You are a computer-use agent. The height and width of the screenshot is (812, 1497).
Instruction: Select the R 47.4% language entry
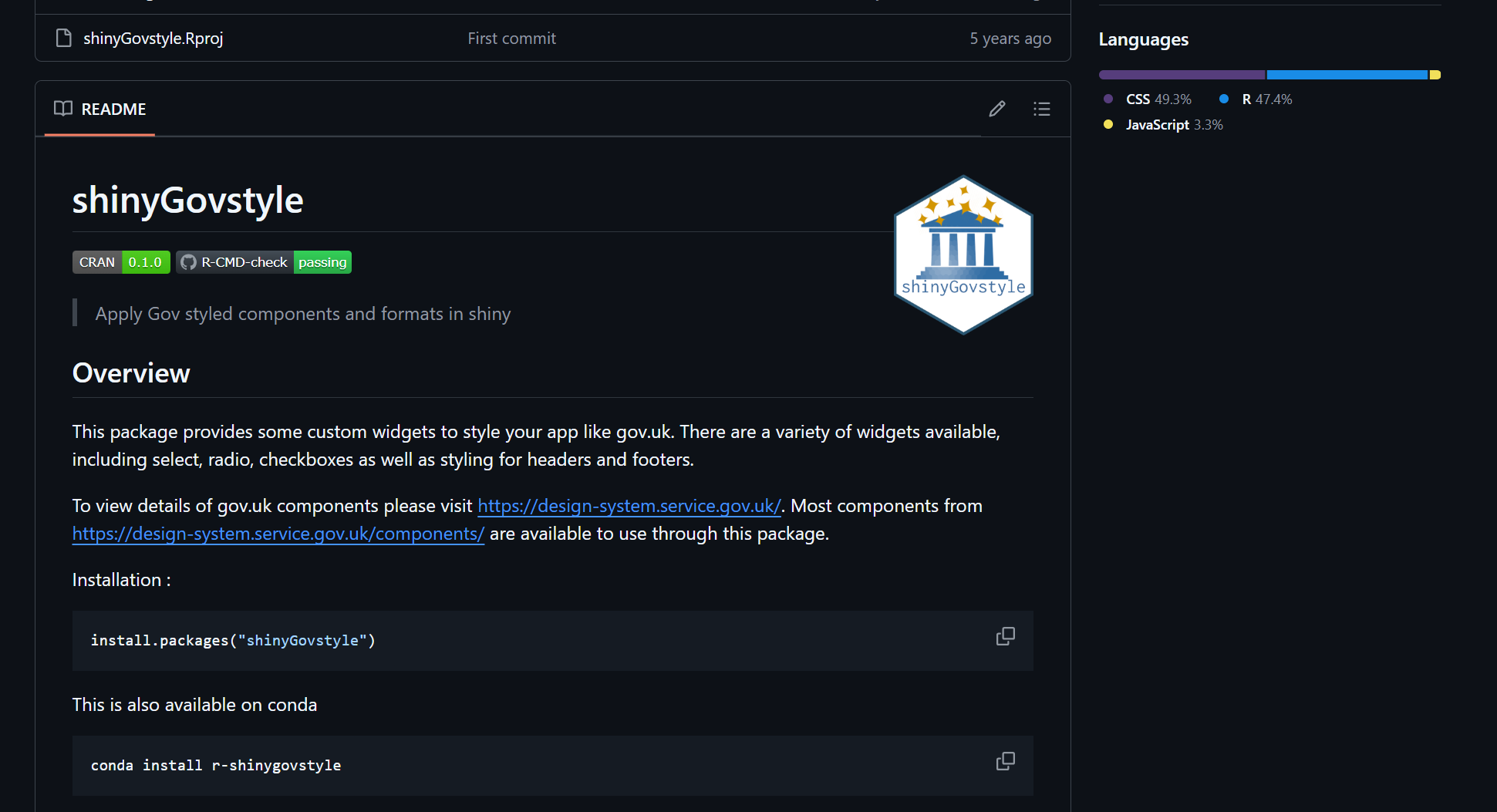pyautogui.click(x=1266, y=99)
